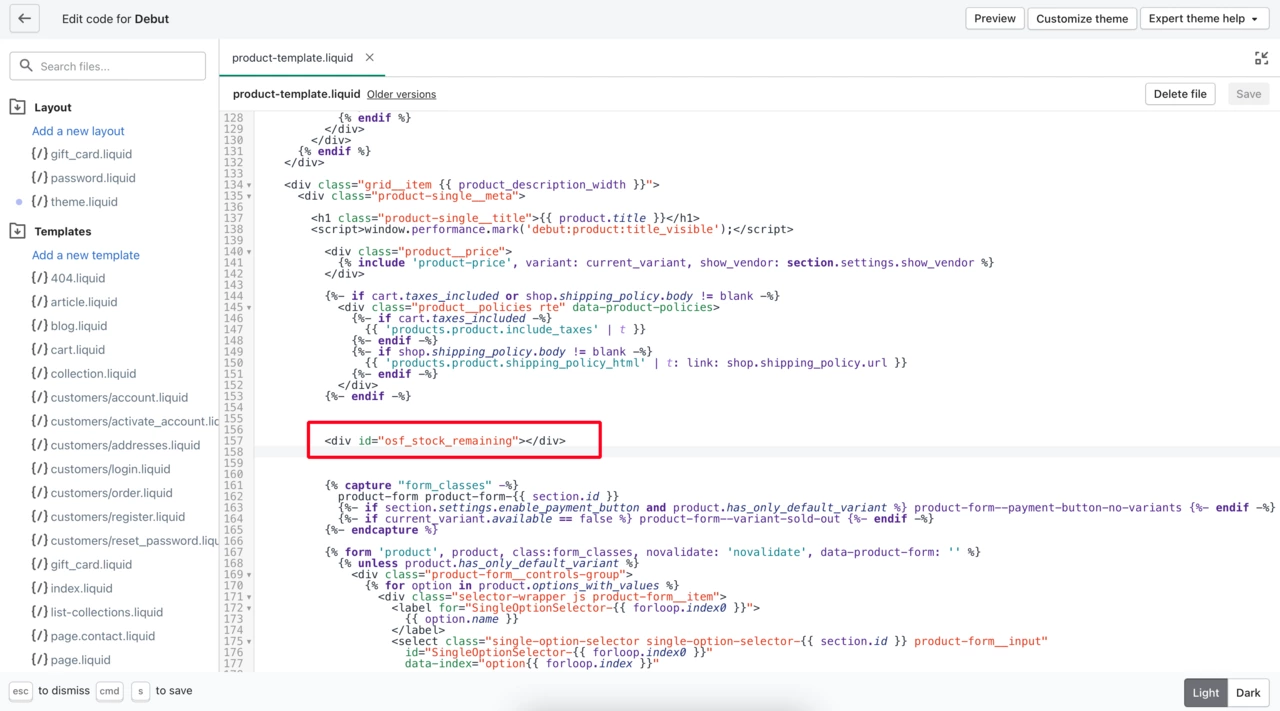Switch editor to Light theme
This screenshot has height=711, width=1280.
[1206, 693]
